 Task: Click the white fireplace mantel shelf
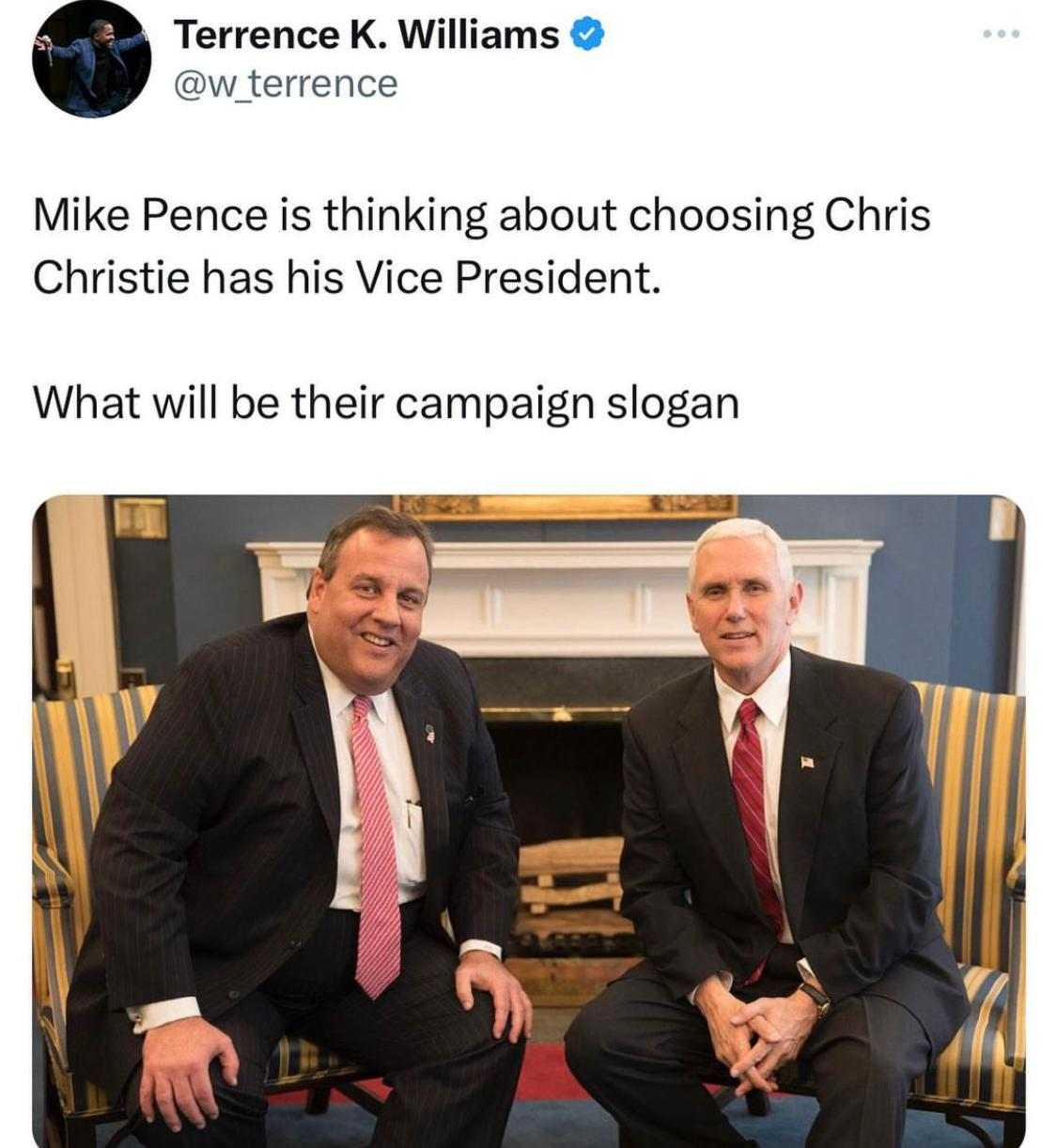pyautogui.click(x=564, y=551)
